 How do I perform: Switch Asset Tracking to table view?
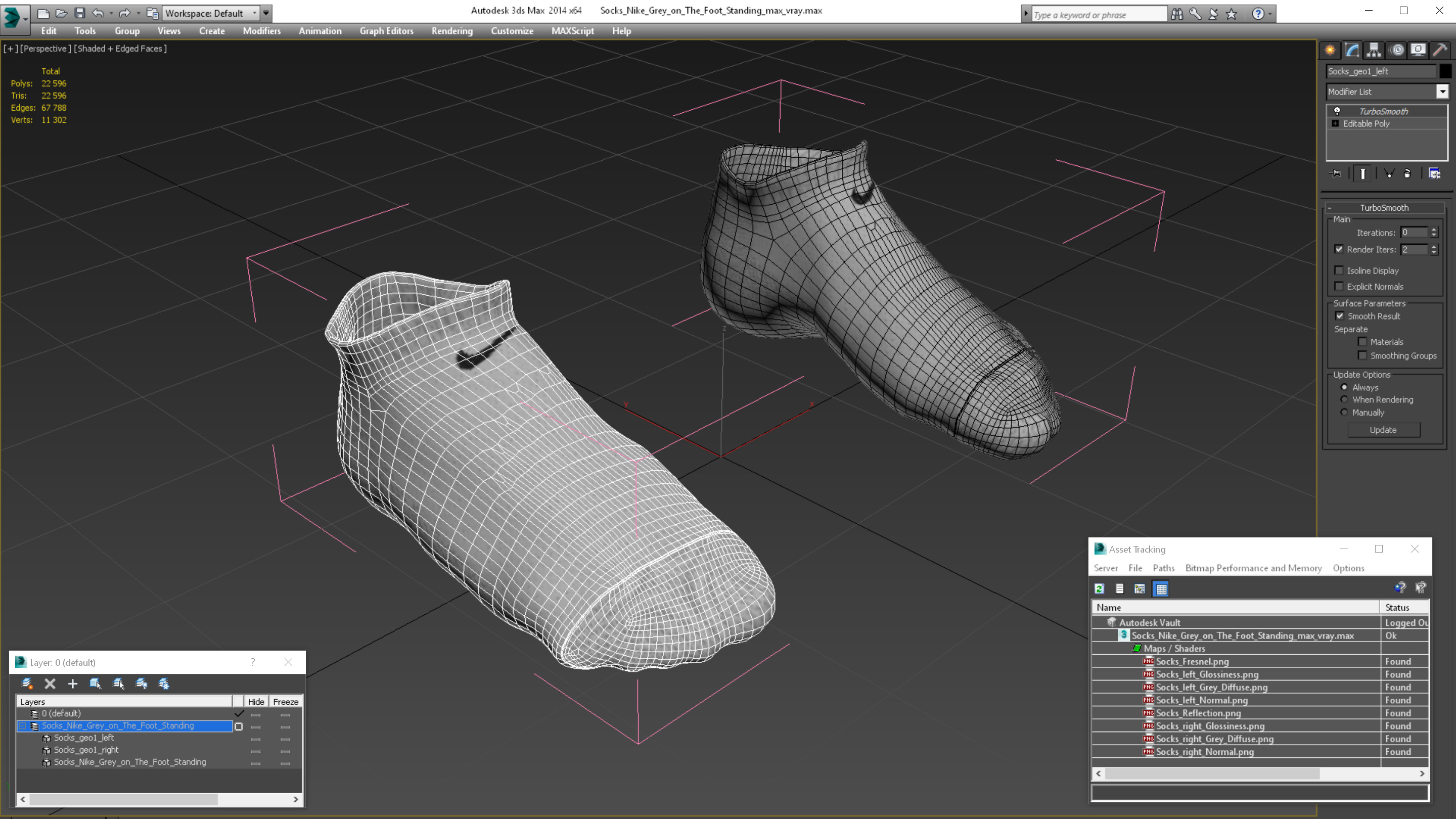1161,589
